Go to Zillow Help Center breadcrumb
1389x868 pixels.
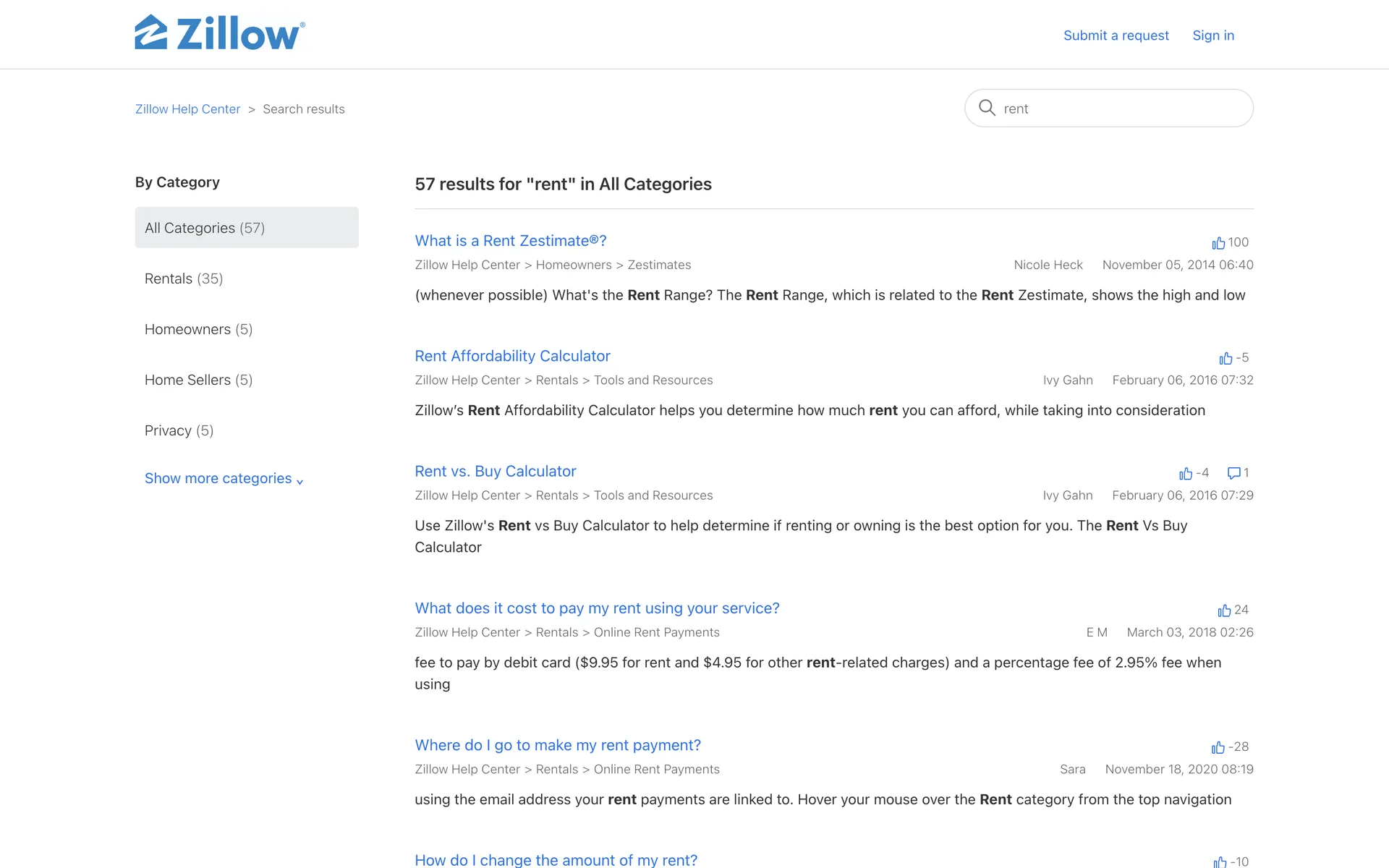(x=187, y=109)
